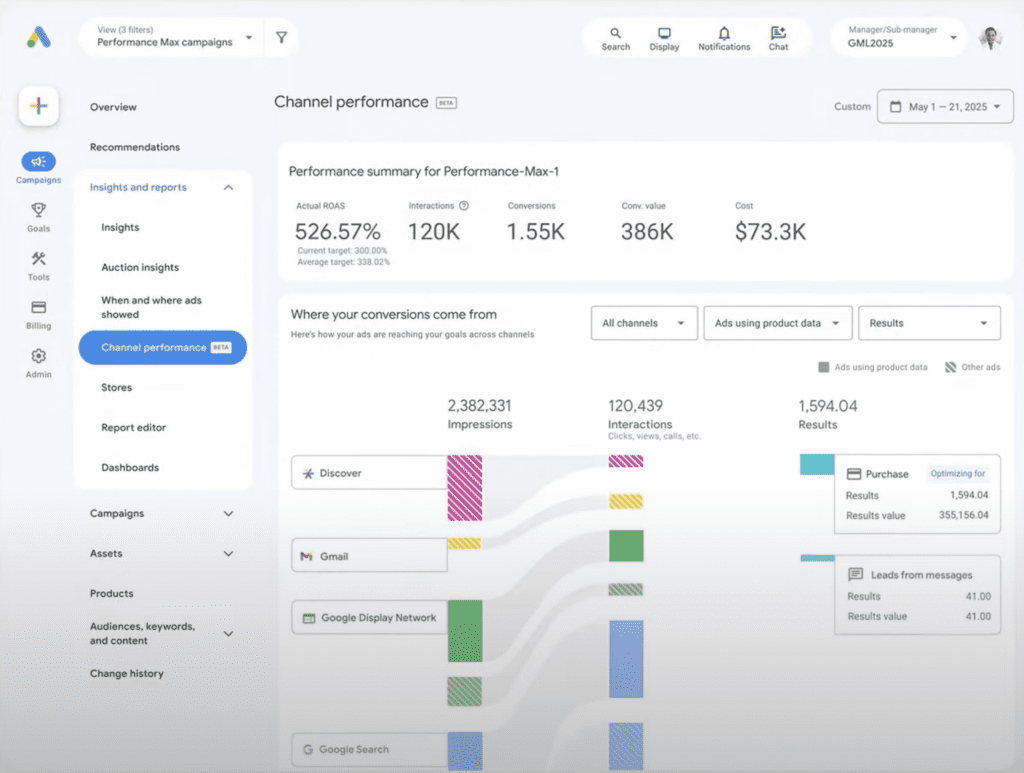
Task: Open Products menu item
Action: [112, 593]
